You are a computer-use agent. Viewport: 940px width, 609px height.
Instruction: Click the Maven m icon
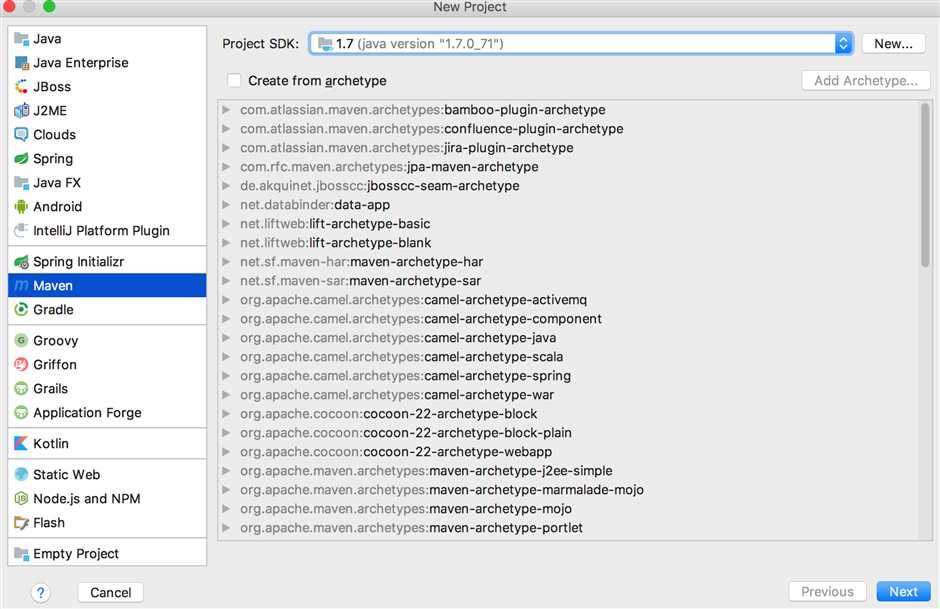click(21, 286)
